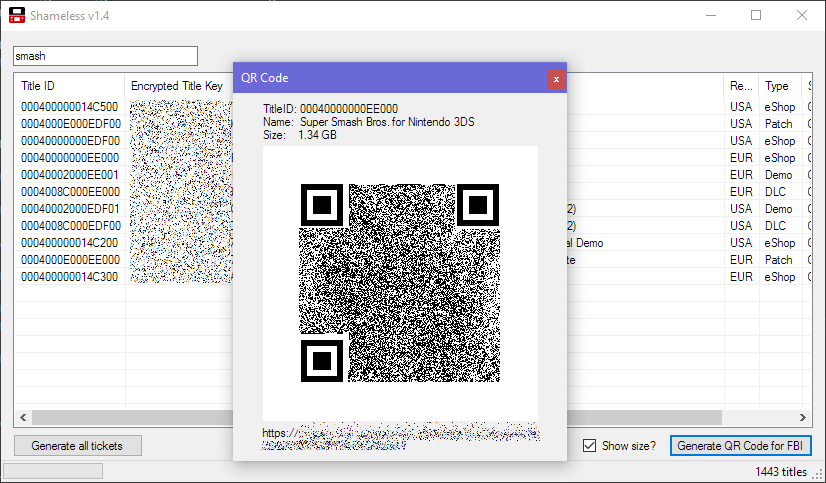The width and height of the screenshot is (826, 483).
Task: Minimize the Shameless window
Action: point(711,15)
